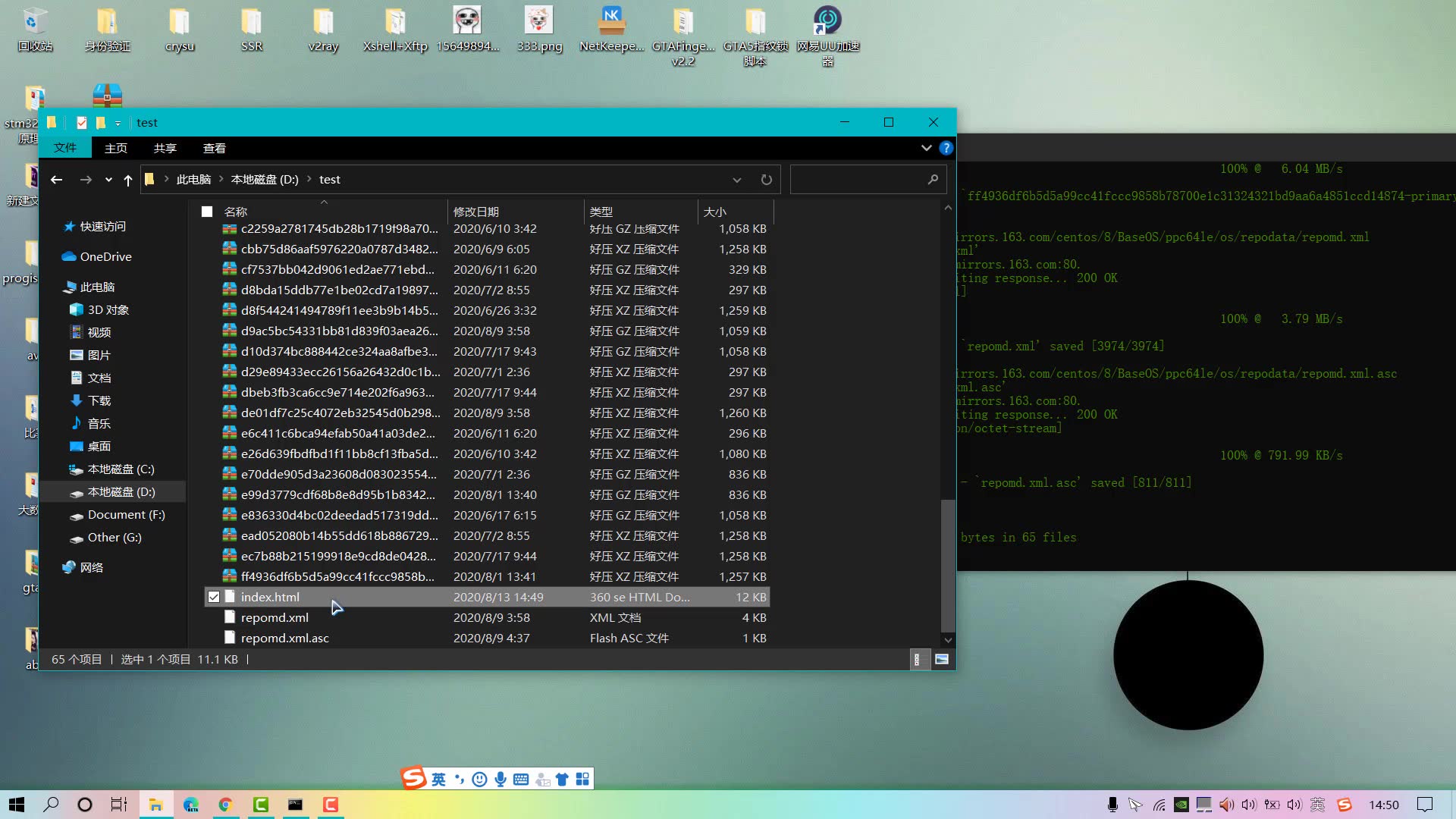Open address bar history dropdown
1456x819 pixels.
(x=736, y=180)
